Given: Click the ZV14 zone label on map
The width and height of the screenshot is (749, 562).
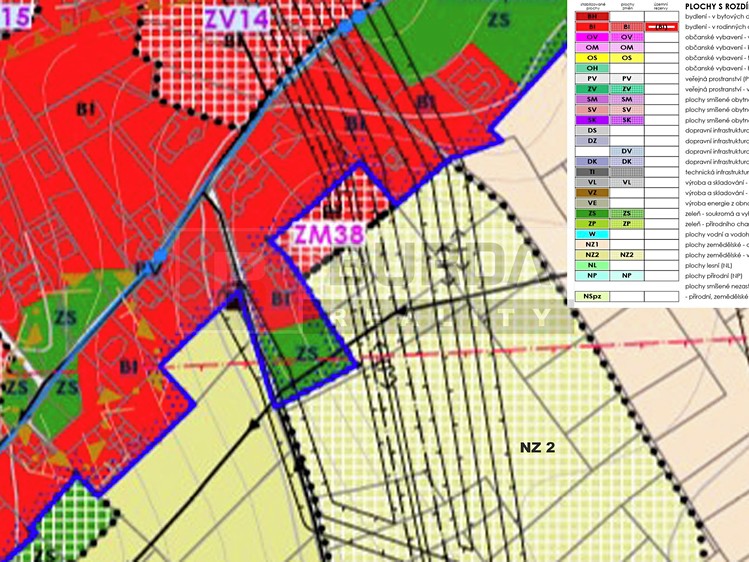Looking at the screenshot, I should 237,20.
